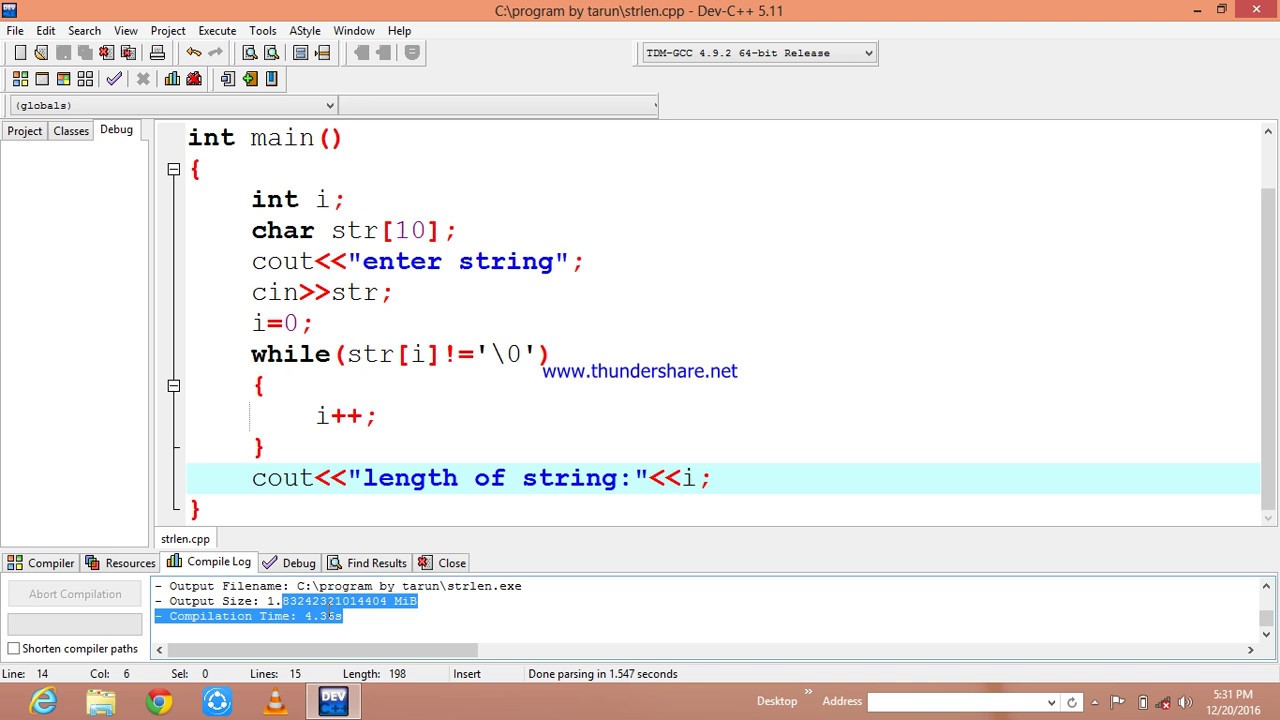The width and height of the screenshot is (1280, 720).
Task: Click the Compile & Run toolbar icon
Action: 63,79
